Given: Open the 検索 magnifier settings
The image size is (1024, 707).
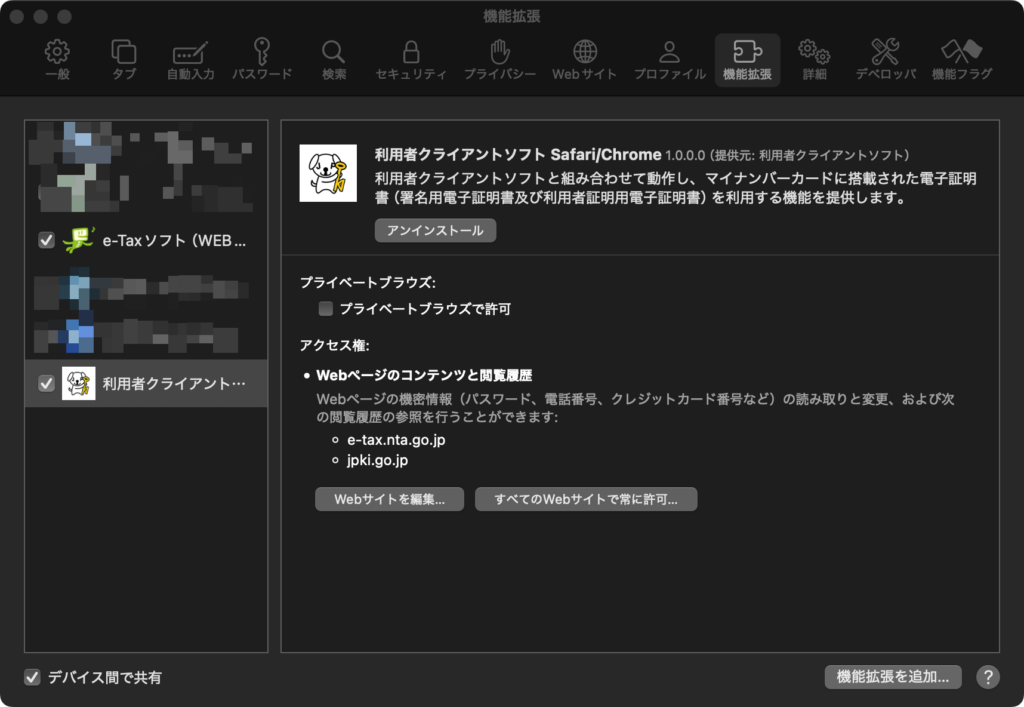Looking at the screenshot, I should pos(334,60).
